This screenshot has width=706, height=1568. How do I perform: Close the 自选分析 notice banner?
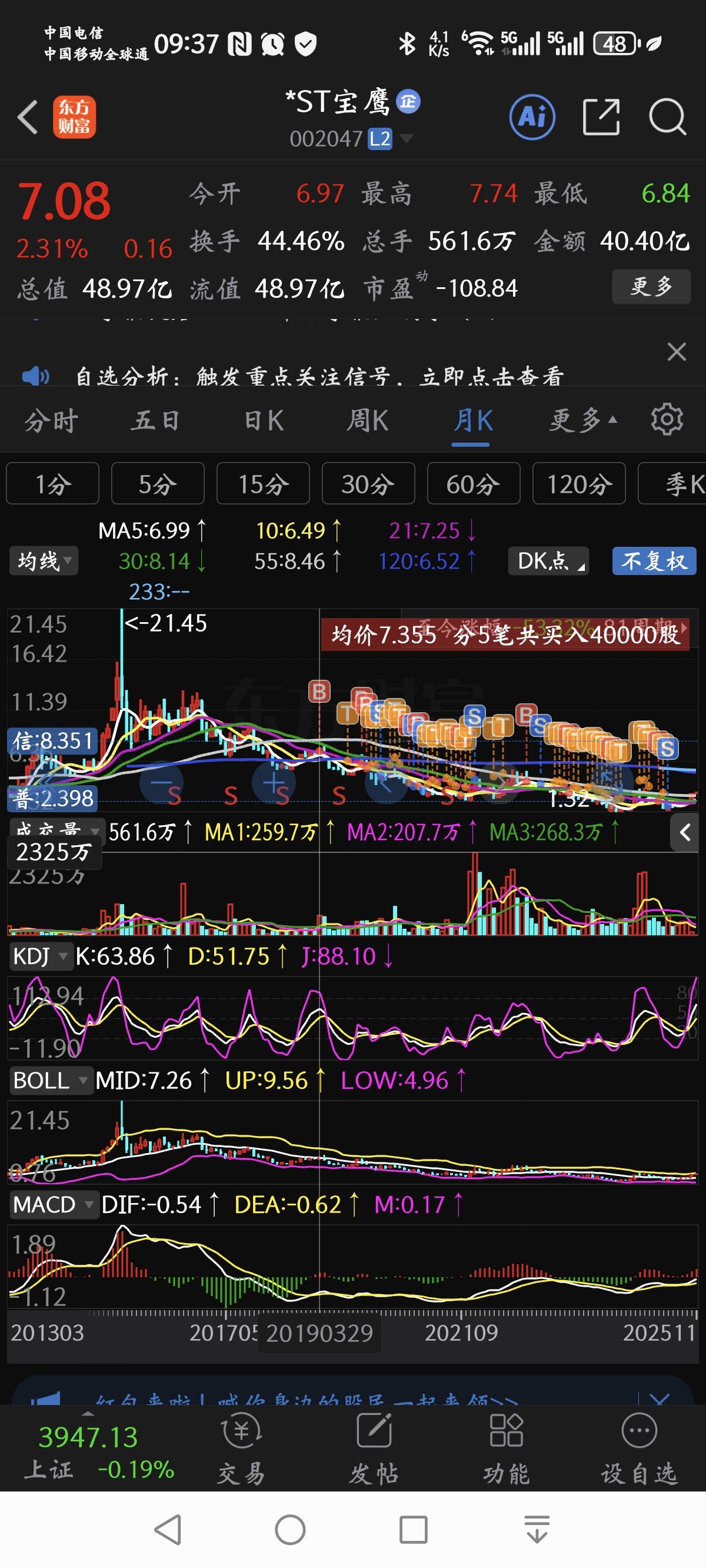[676, 352]
